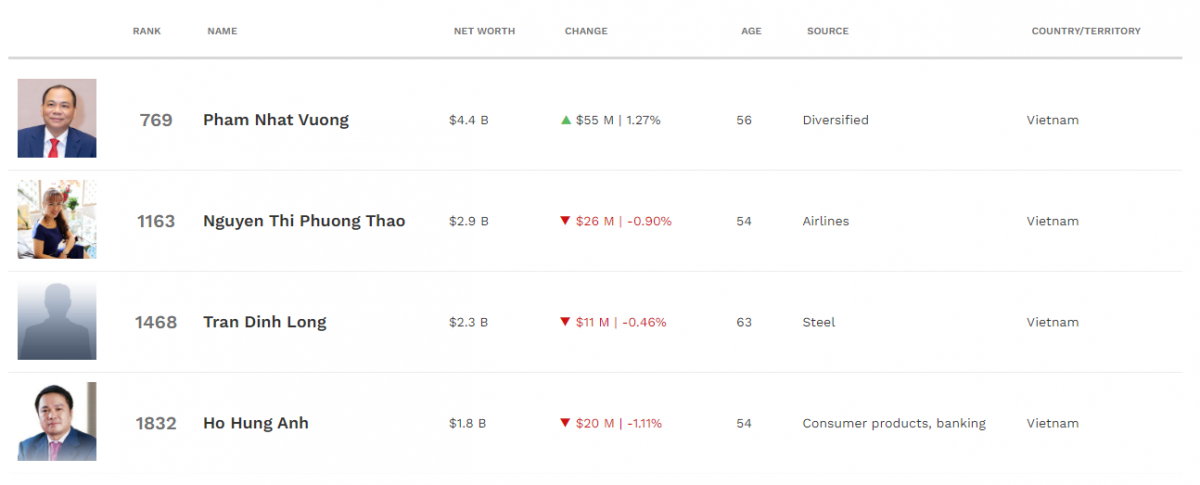Image resolution: width=1200 pixels, height=485 pixels.
Task: Click the SOURCE column header
Action: [828, 31]
